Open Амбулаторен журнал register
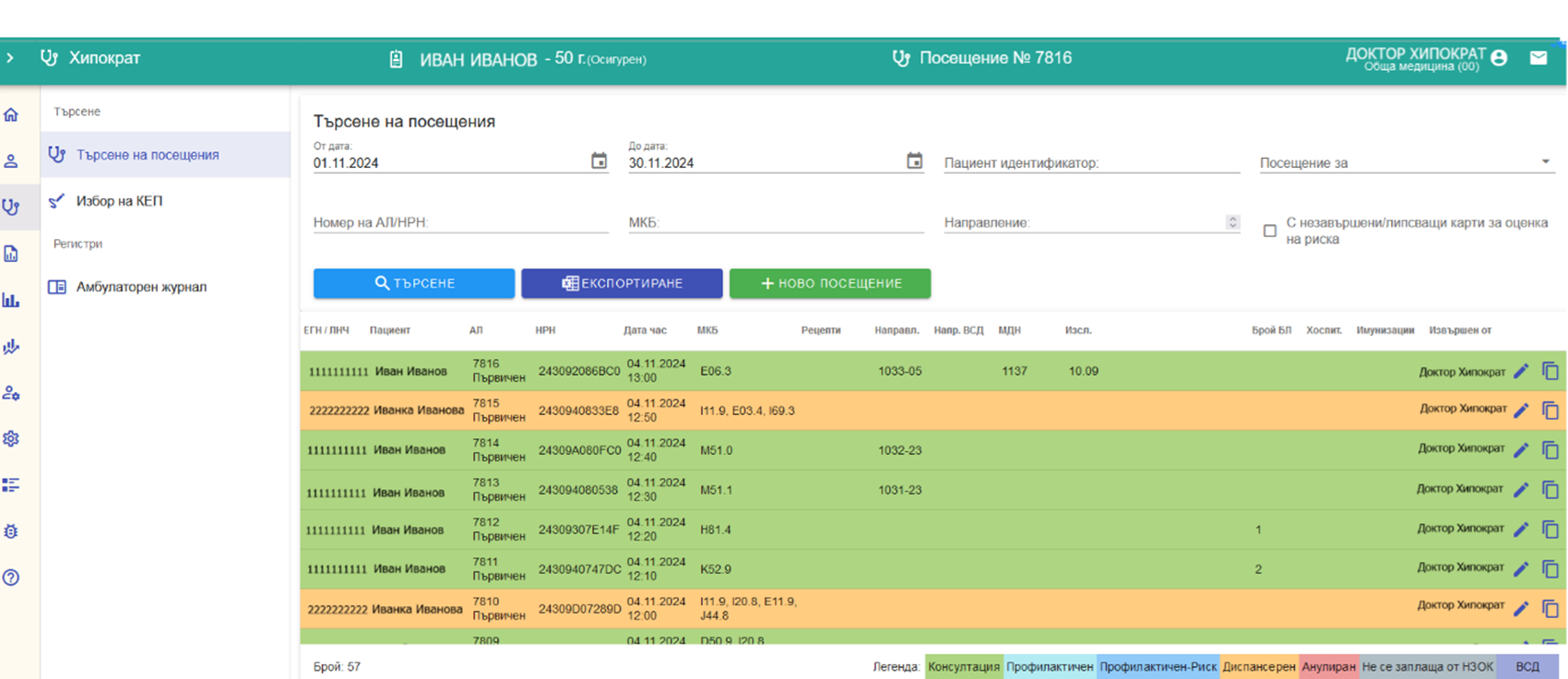Image resolution: width=1568 pixels, height=679 pixels. [165, 287]
